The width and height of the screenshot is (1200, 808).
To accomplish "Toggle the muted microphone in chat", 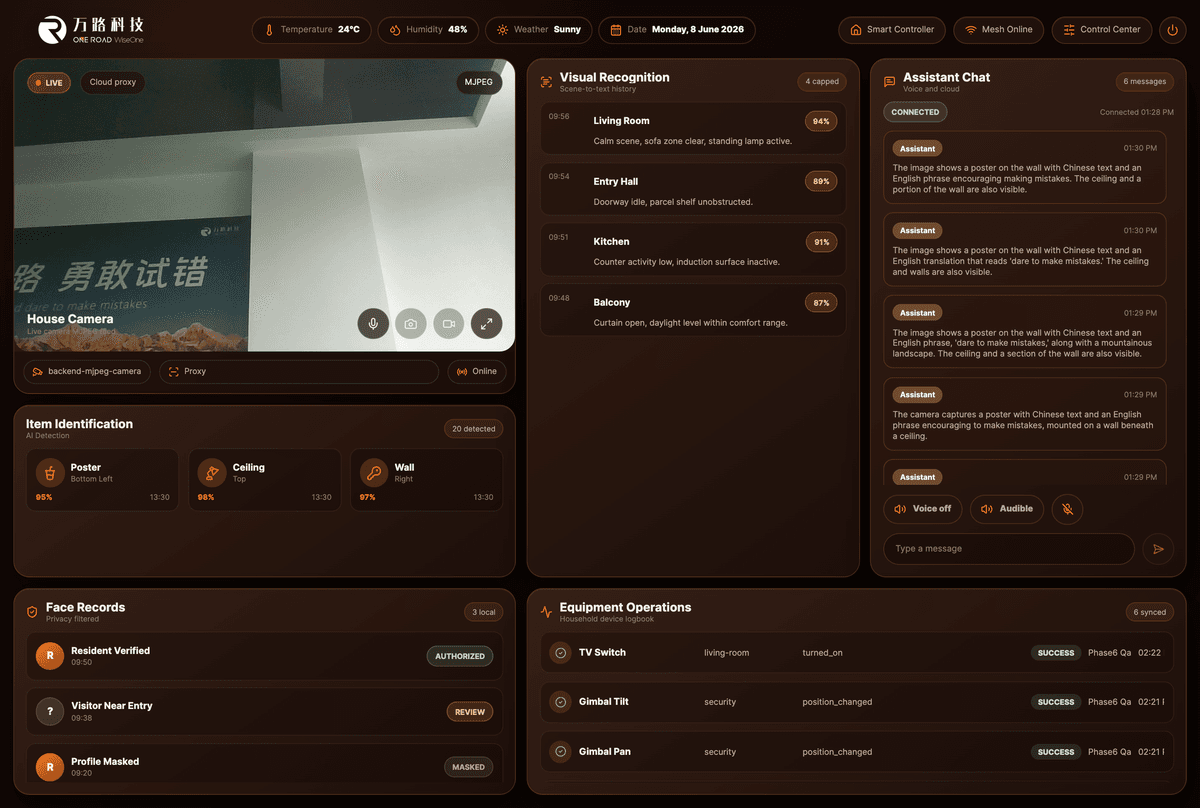I will (1068, 509).
